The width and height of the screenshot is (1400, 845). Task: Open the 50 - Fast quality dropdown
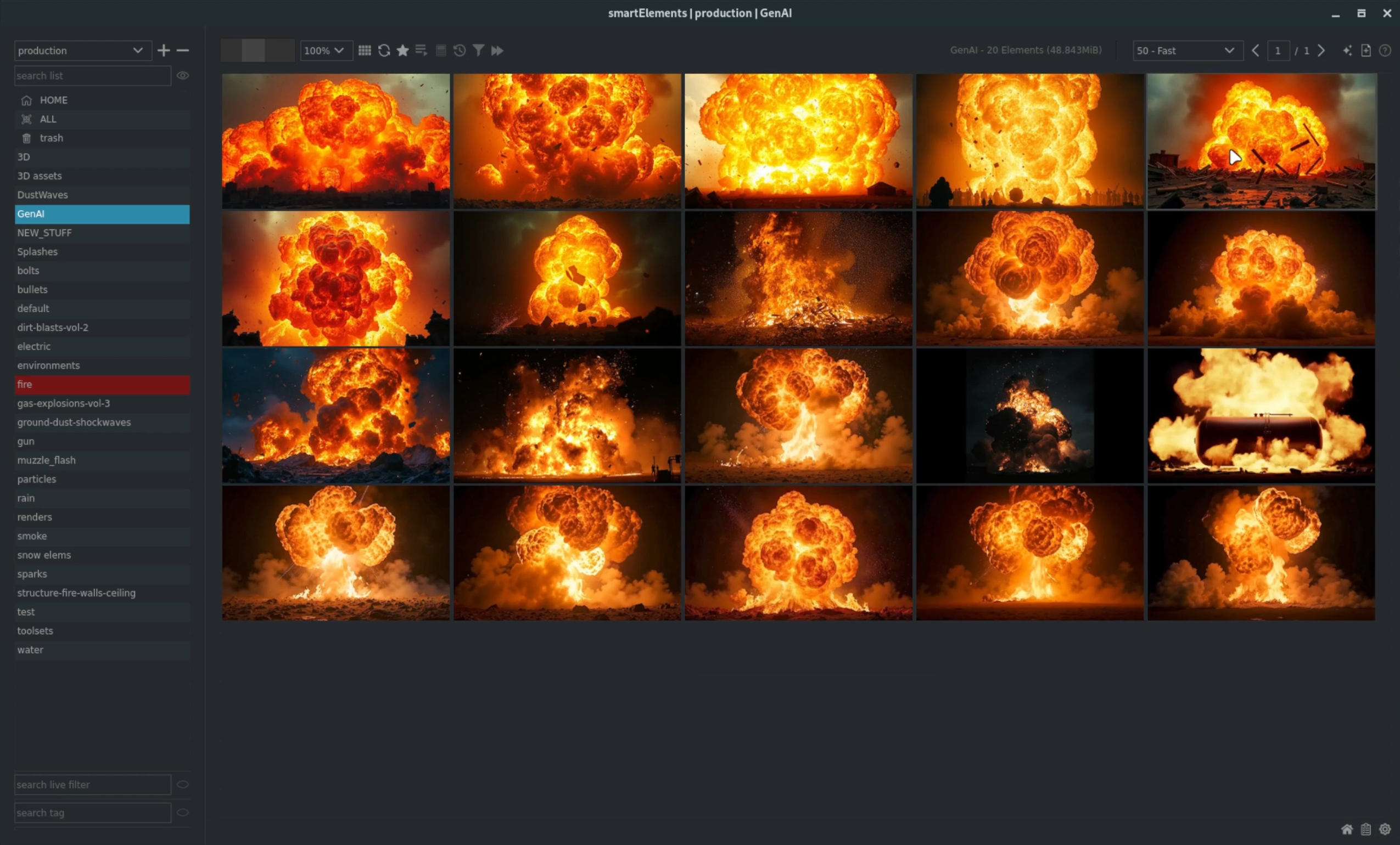(1187, 50)
